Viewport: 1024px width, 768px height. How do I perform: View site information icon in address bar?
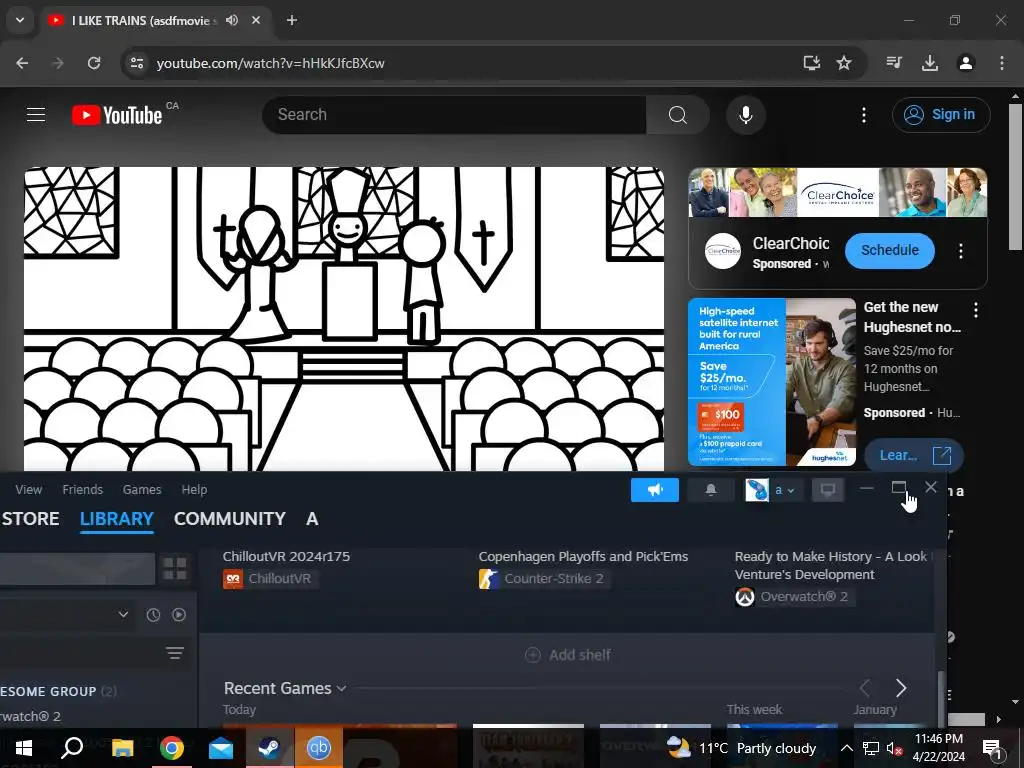(136, 63)
